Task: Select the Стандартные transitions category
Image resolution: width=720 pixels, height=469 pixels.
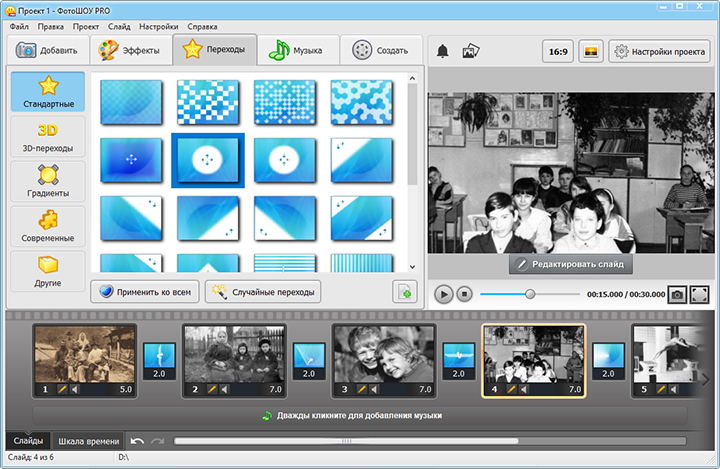Action: coord(48,92)
